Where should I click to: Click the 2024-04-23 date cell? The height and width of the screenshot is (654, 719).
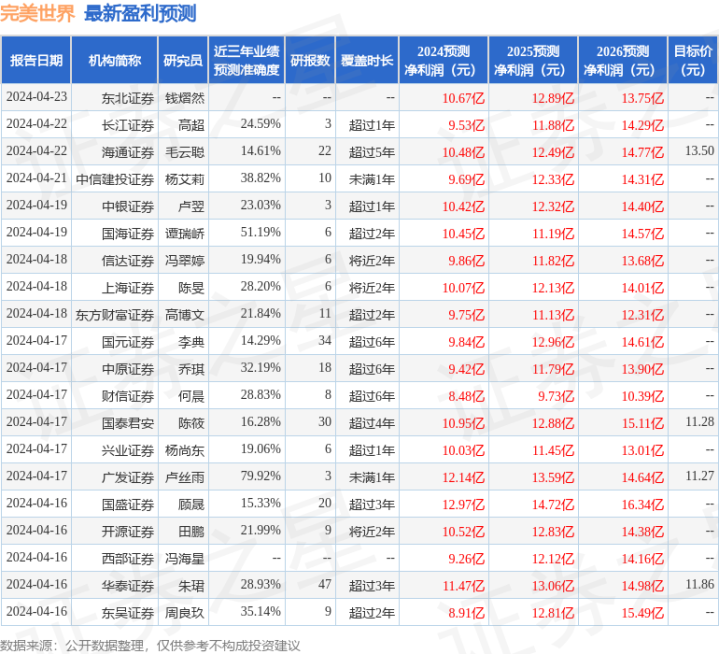37,97
